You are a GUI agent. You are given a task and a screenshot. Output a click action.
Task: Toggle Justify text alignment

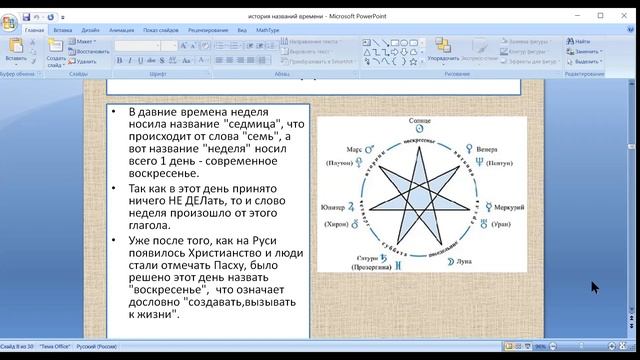click(251, 60)
